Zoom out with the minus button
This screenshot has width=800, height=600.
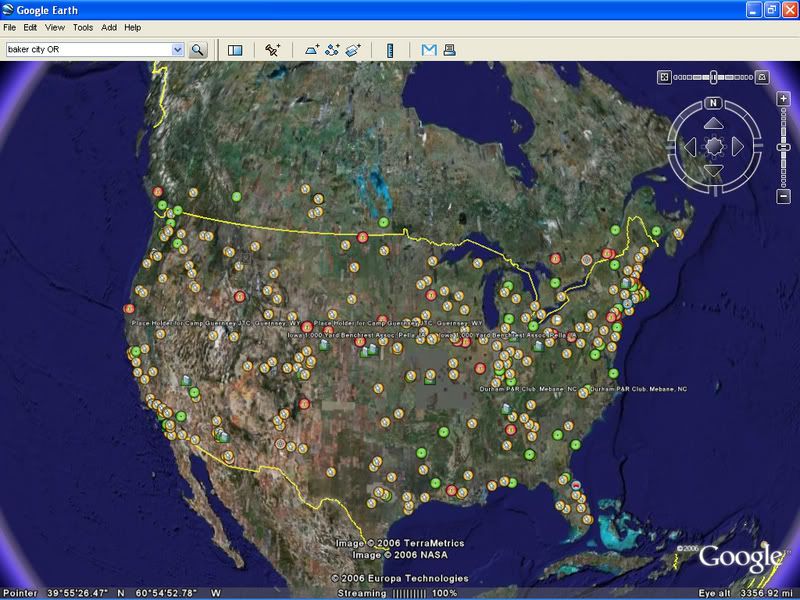[783, 196]
